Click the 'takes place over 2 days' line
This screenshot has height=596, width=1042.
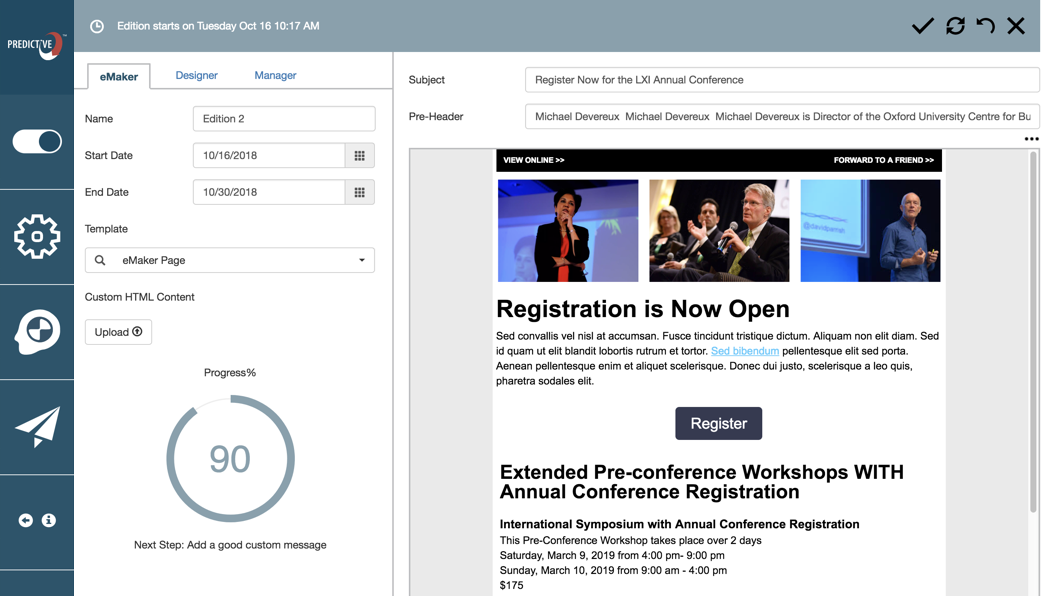631,540
